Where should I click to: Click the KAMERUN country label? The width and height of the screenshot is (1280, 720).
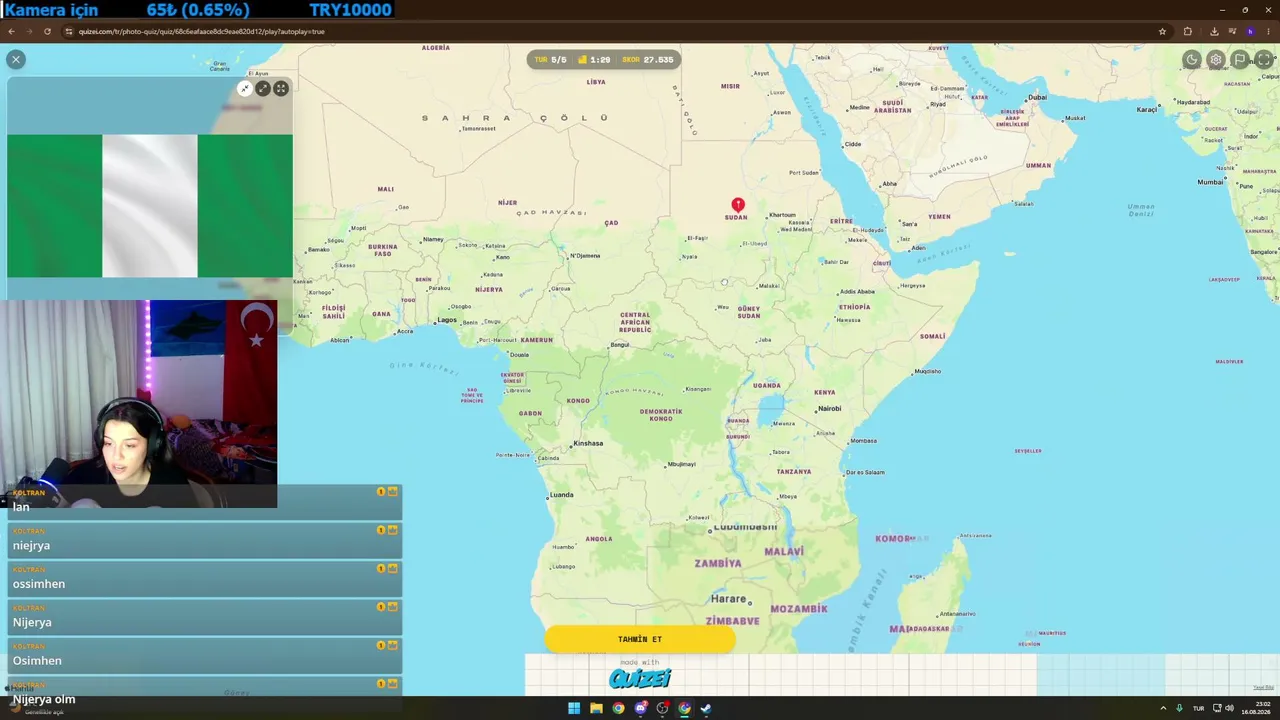coord(536,340)
